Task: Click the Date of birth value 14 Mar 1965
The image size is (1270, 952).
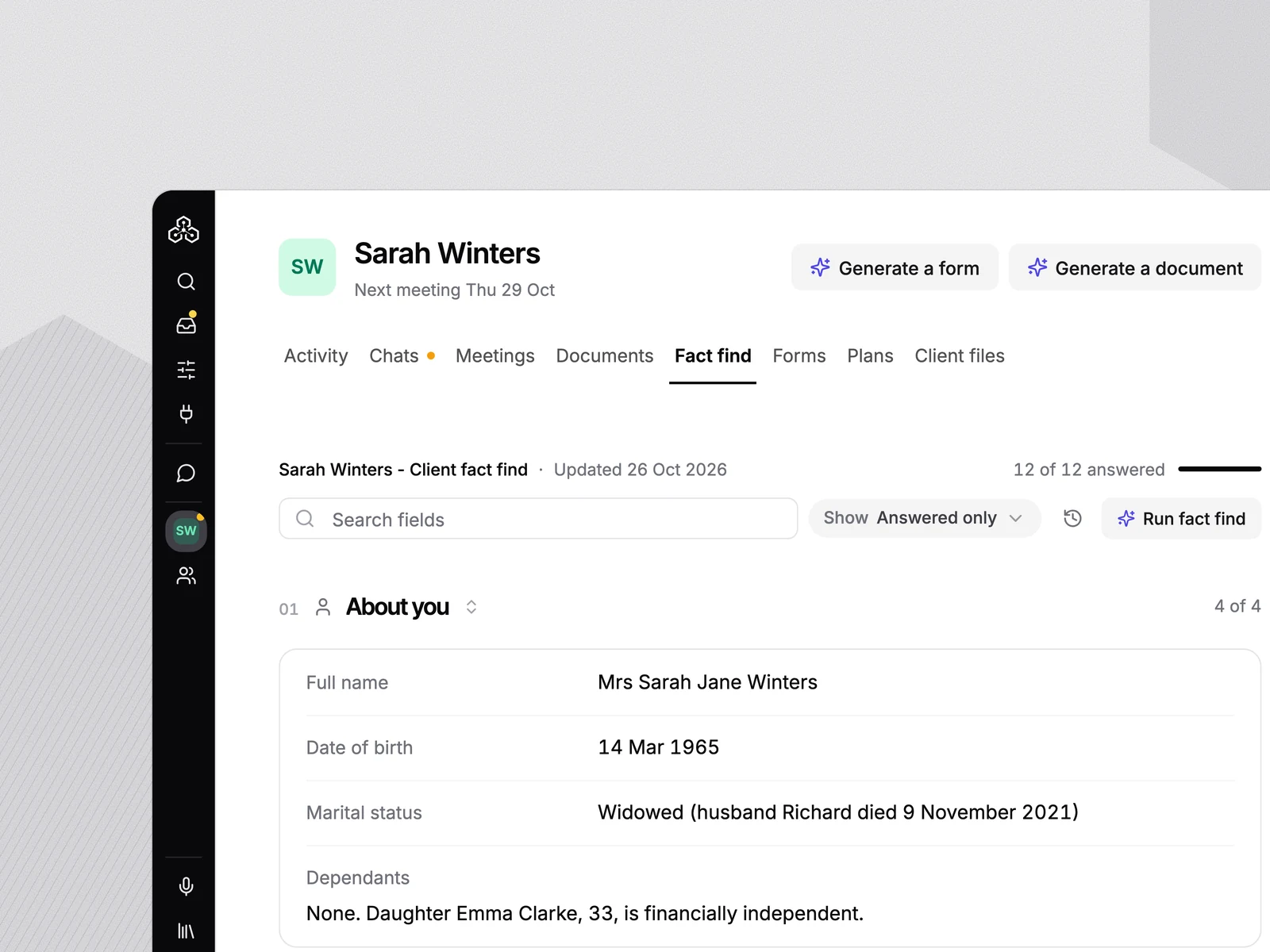Action: pos(658,747)
